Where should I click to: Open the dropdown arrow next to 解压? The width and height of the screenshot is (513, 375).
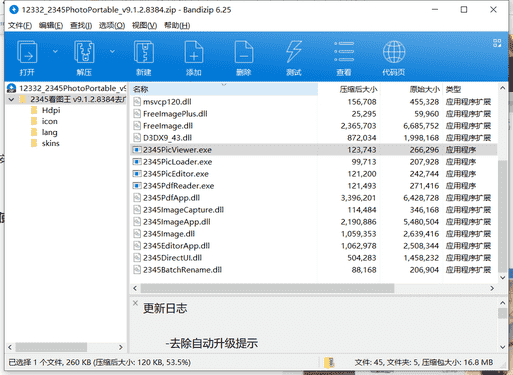[x=112, y=51]
